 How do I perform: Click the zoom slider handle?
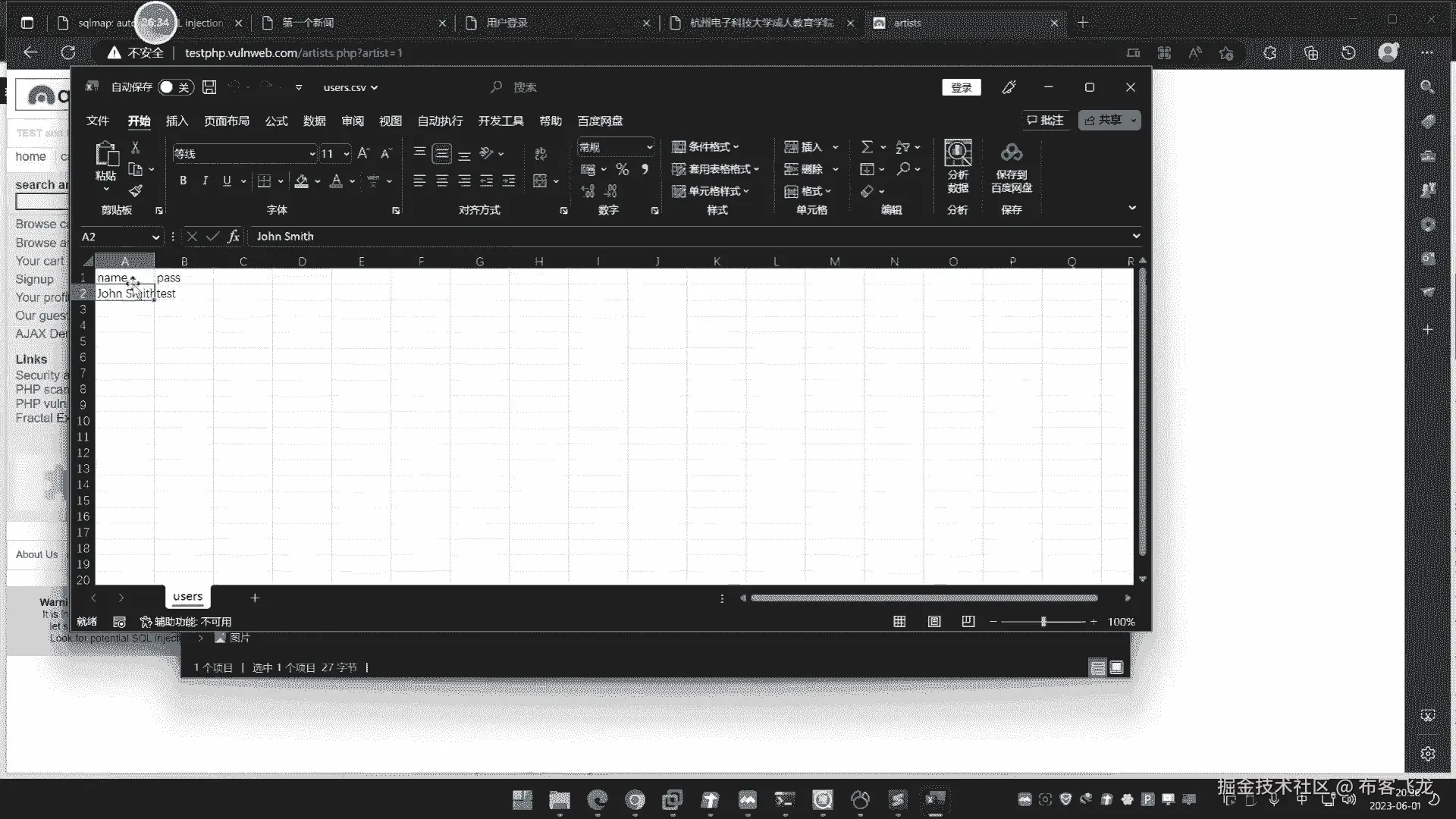pos(1043,622)
